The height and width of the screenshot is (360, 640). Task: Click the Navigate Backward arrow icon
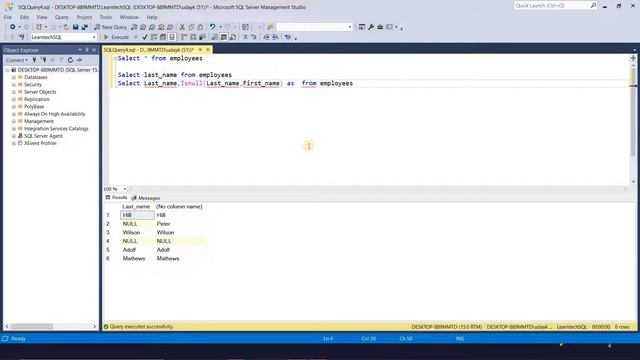[13, 27]
